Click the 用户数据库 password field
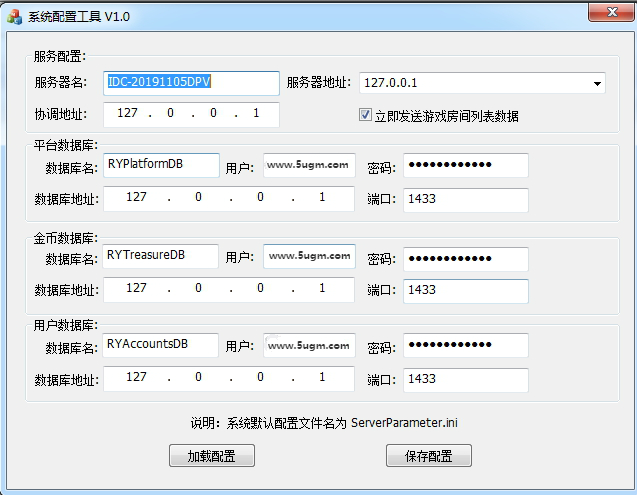Screen dimensions: 637x495 point(465,346)
